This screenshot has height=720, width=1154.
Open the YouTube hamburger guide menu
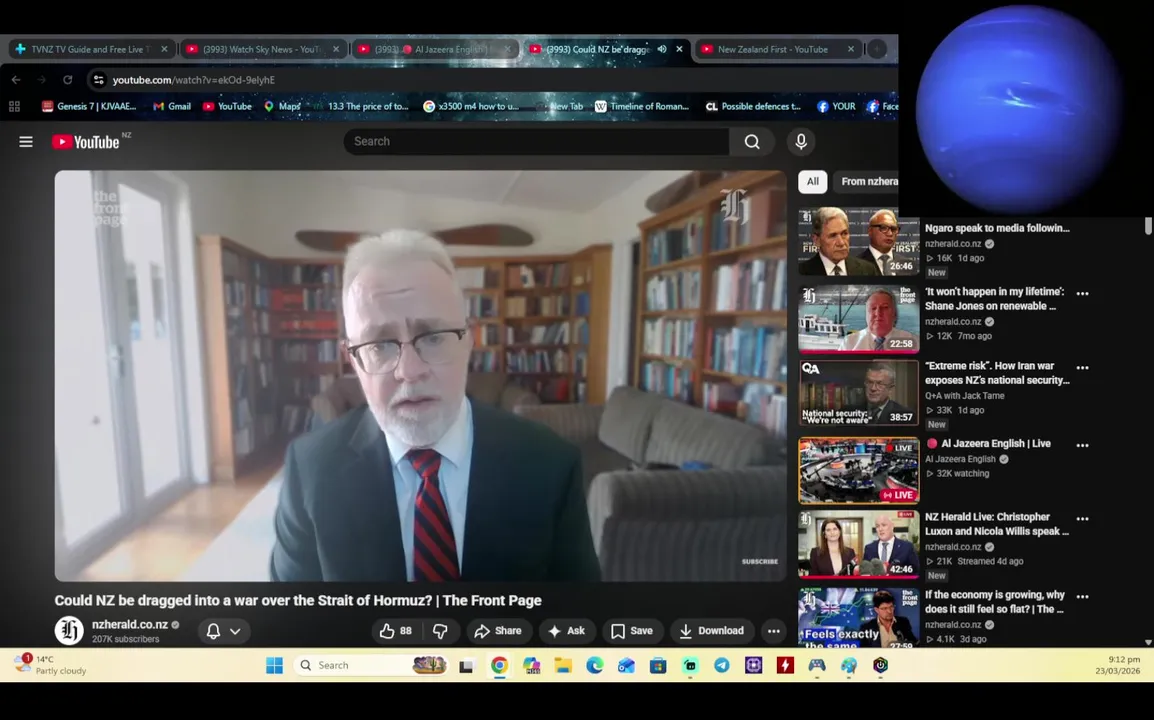(x=26, y=141)
